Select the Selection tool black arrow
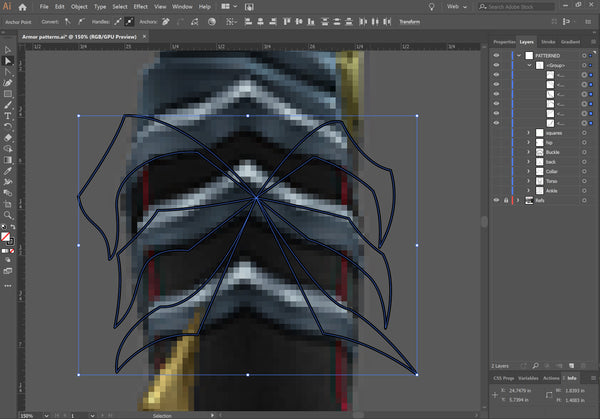Viewport: 600px width, 419px height. [7, 49]
